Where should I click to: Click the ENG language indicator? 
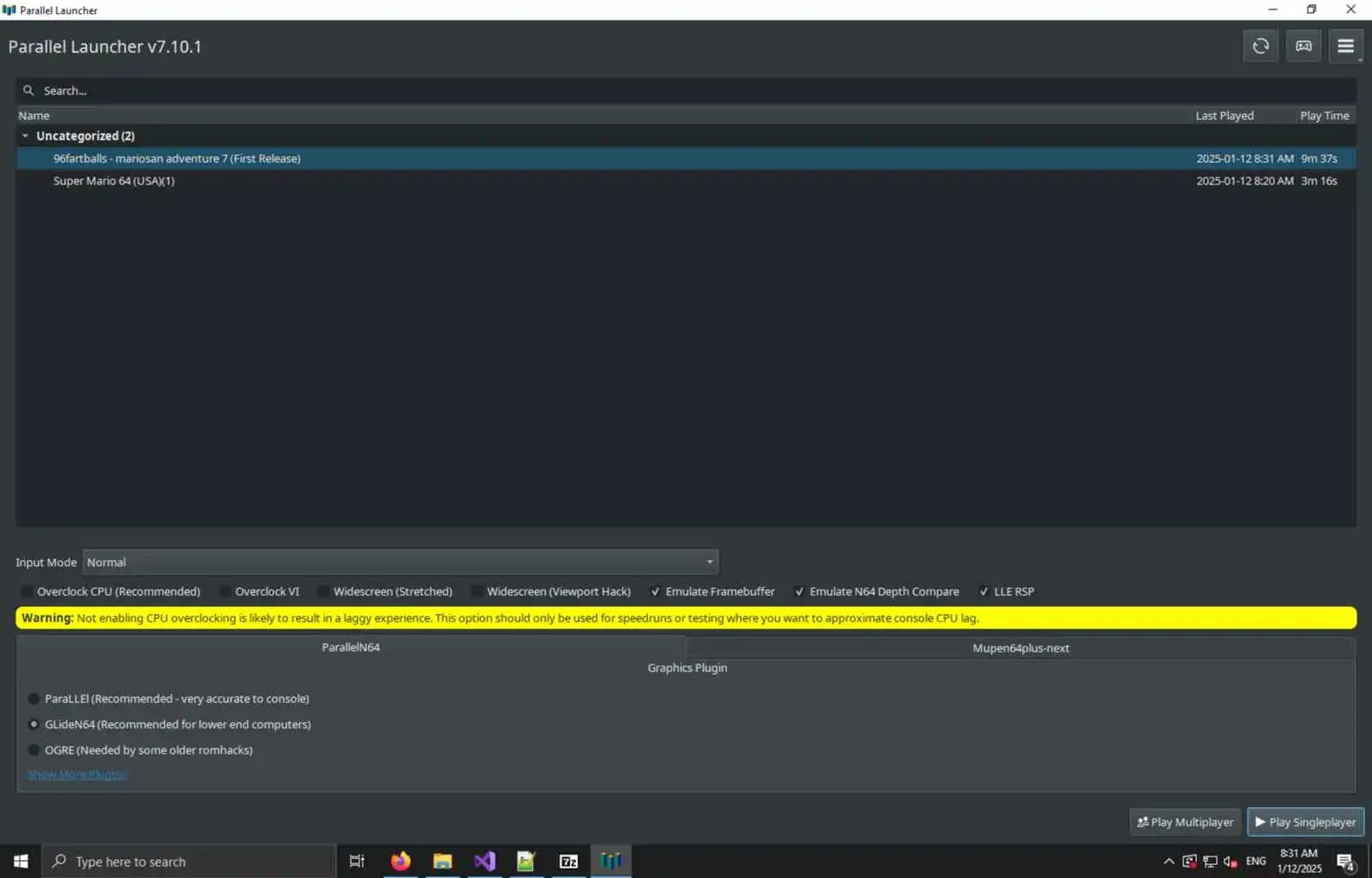point(1256,861)
